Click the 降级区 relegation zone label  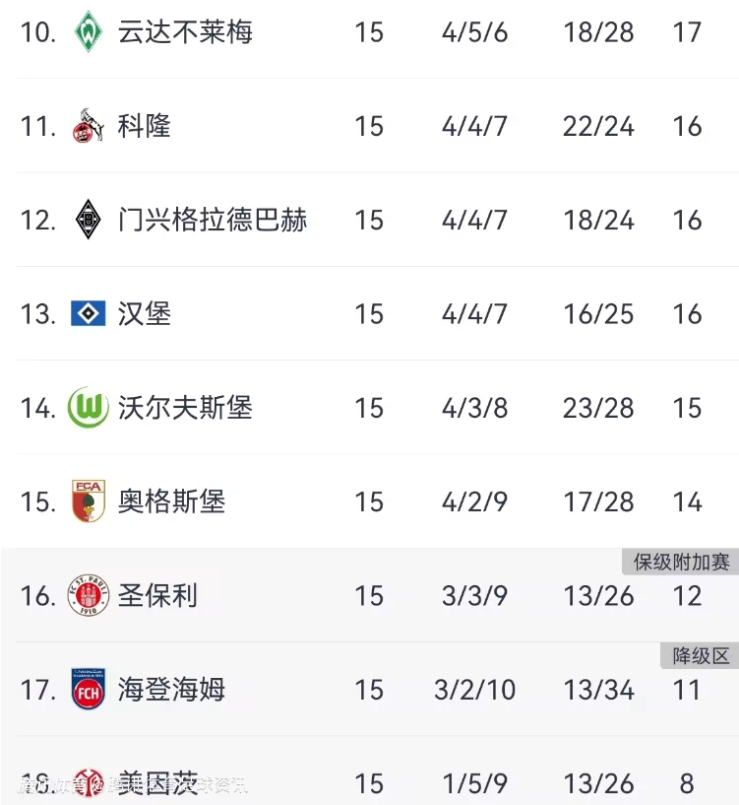tap(700, 656)
